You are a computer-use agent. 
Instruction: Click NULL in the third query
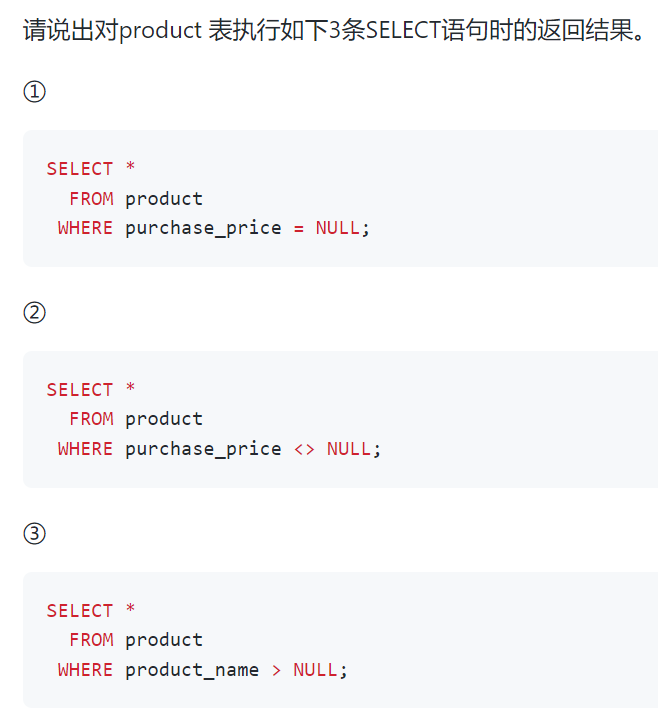pyautogui.click(x=315, y=669)
